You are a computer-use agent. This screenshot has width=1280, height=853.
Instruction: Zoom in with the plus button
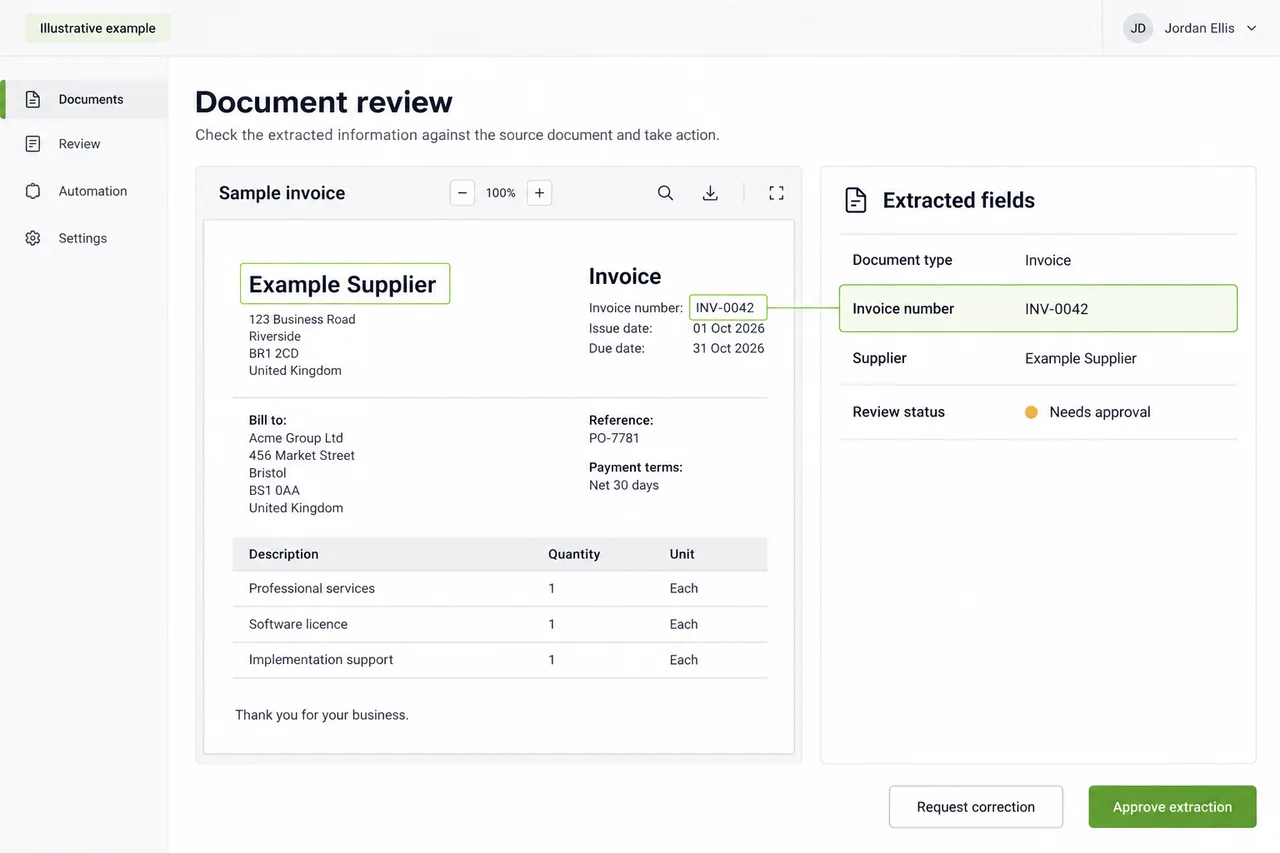coord(539,193)
